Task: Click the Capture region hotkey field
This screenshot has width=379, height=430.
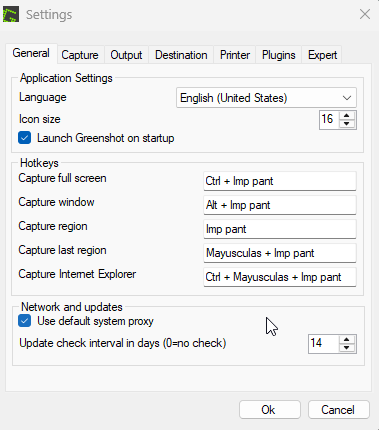Action: (x=280, y=229)
